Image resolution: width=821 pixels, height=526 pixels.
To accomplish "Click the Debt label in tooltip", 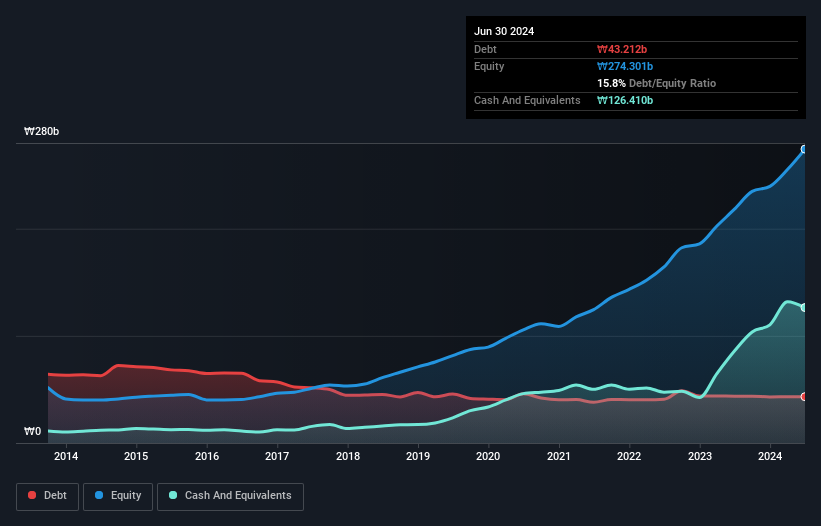I will [485, 49].
